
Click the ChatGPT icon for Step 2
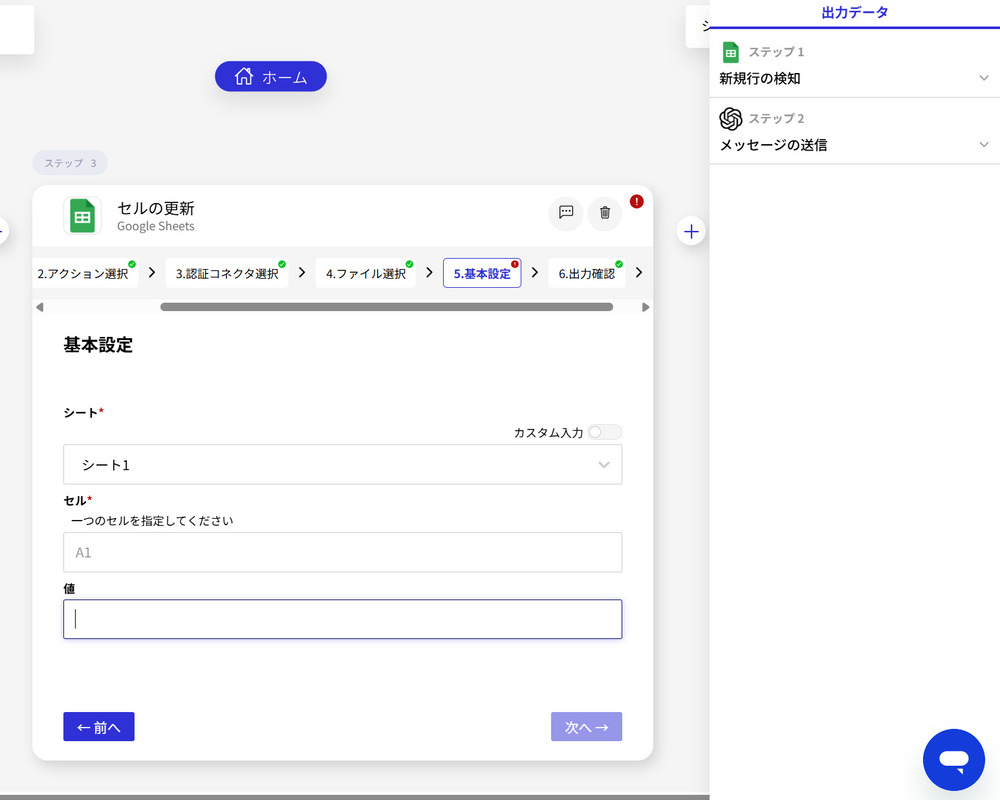tap(731, 119)
